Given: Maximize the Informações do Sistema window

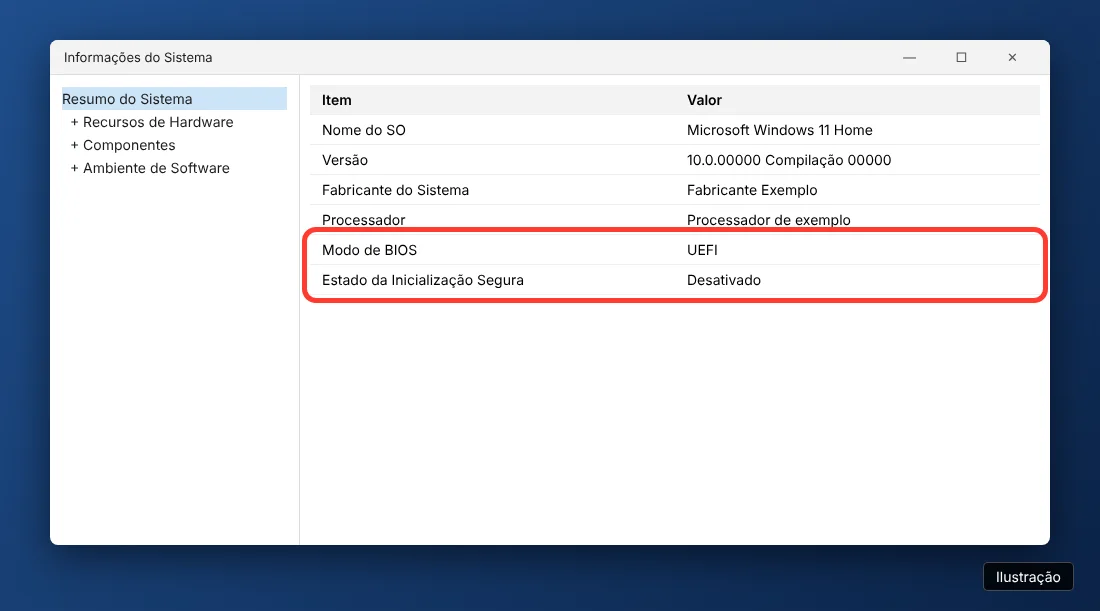Looking at the screenshot, I should 961,58.
